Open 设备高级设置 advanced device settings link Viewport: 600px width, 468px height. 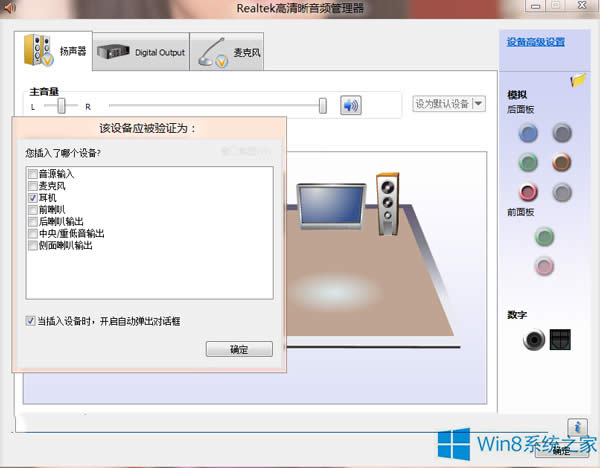(x=536, y=42)
